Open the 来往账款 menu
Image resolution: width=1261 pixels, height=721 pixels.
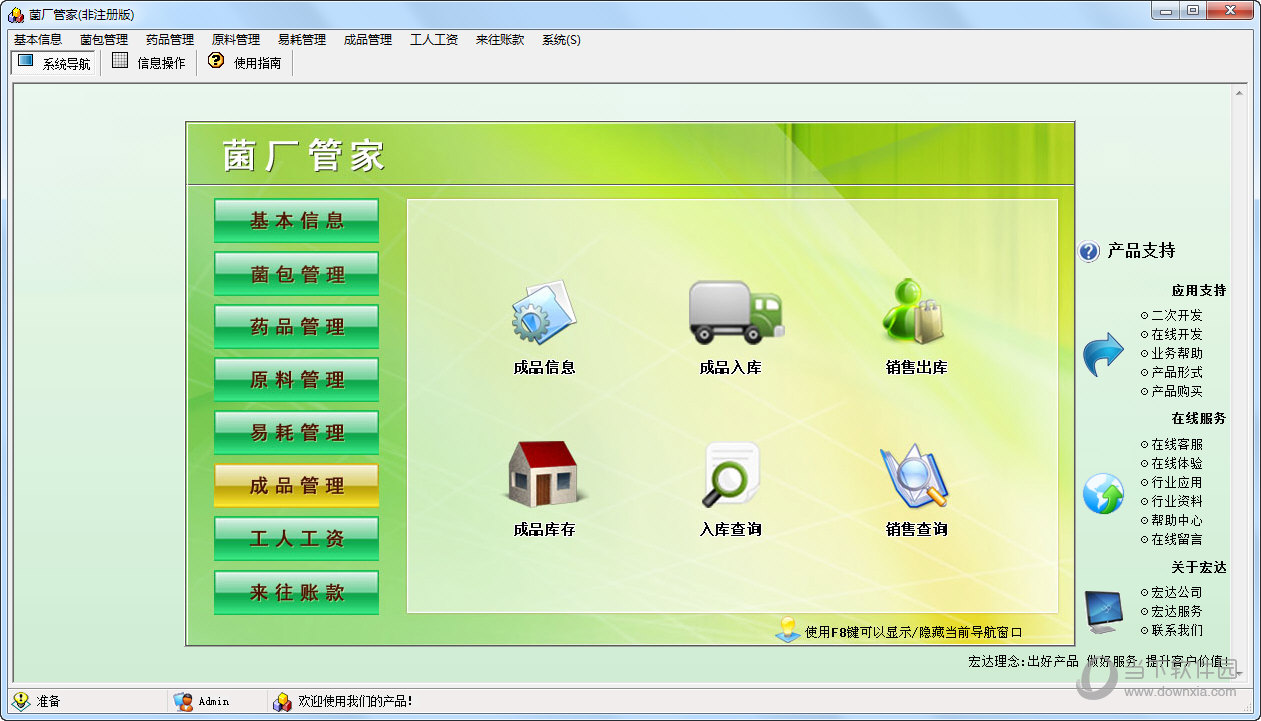pyautogui.click(x=500, y=40)
